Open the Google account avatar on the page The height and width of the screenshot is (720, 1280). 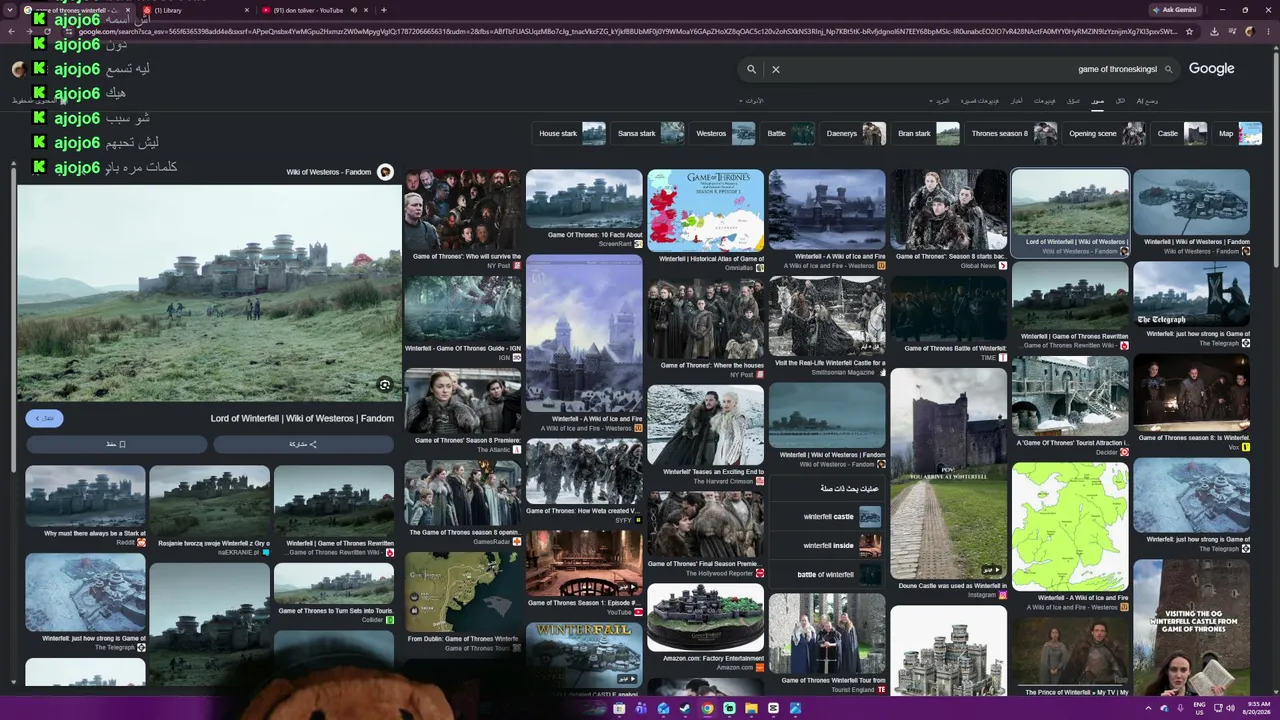[18, 69]
